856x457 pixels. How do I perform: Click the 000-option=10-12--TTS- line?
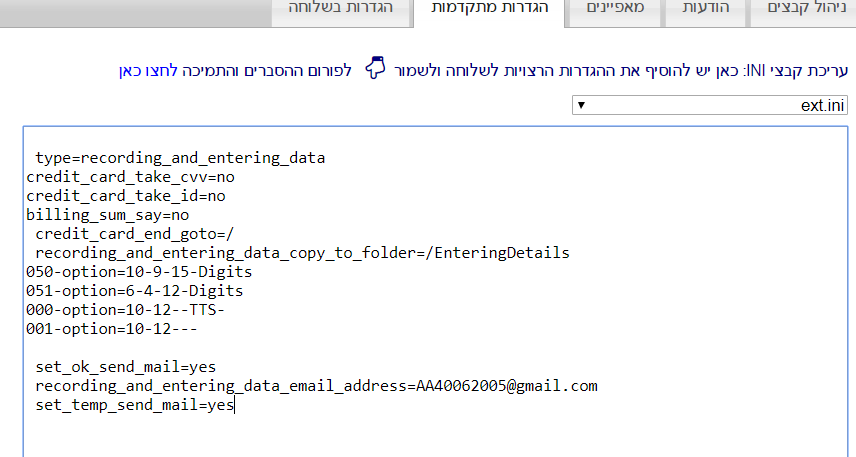pyautogui.click(x=126, y=310)
